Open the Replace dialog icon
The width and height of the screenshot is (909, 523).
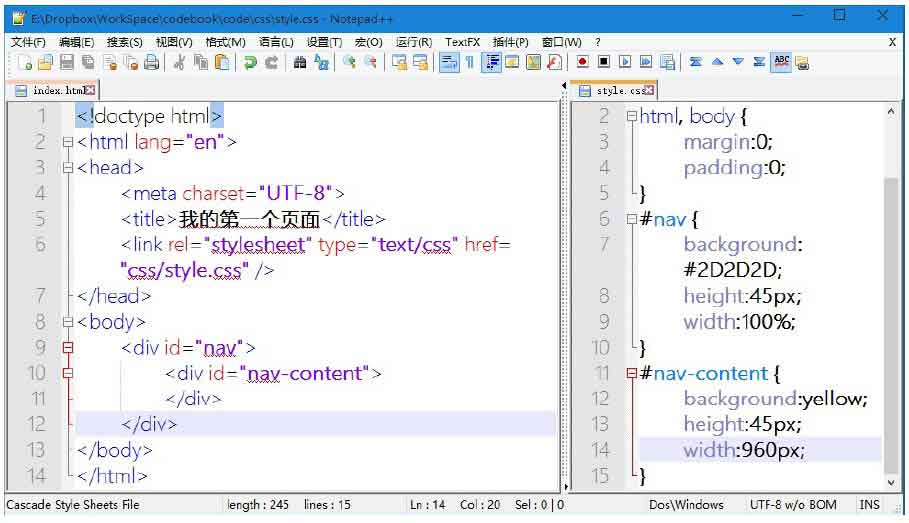pyautogui.click(x=321, y=62)
